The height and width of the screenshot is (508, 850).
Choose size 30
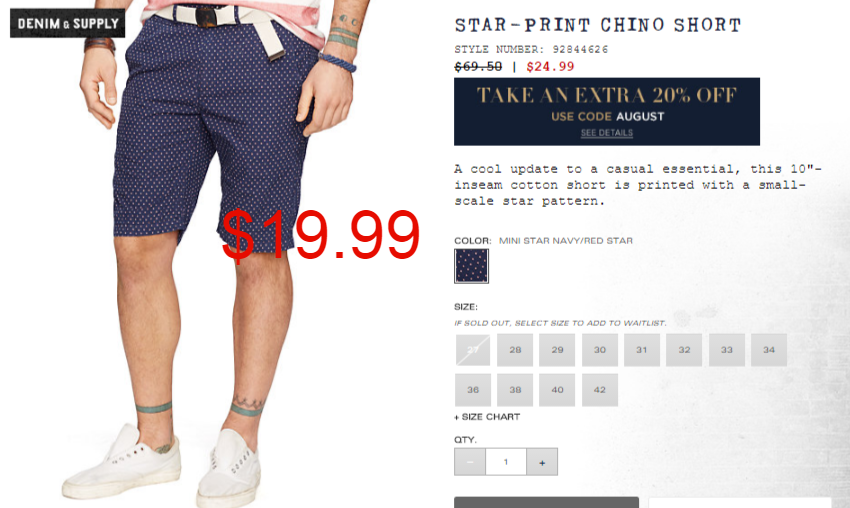[600, 350]
